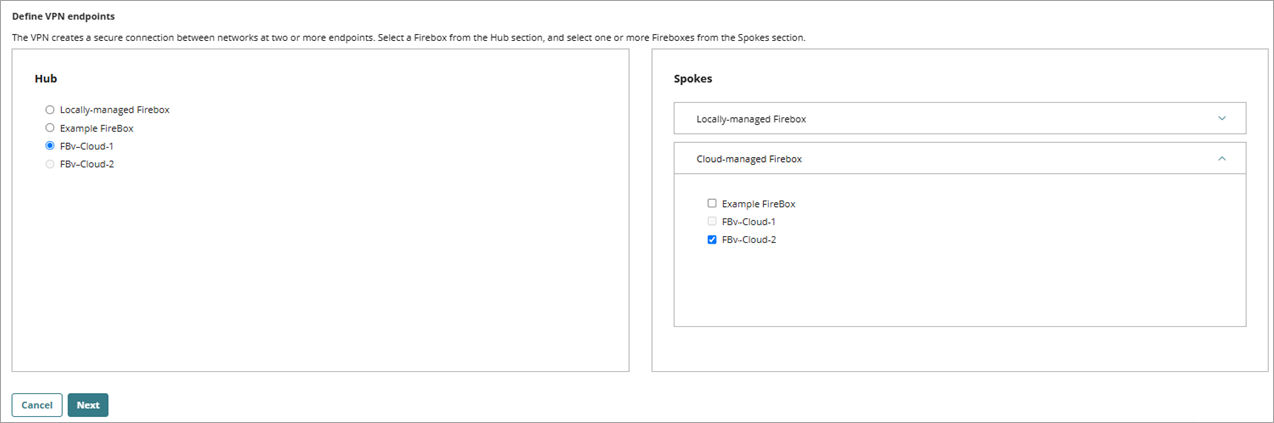Screen dimensions: 1274x423
Task: Select the FBv-Cloud-1 hub radio button
Action: click(x=50, y=146)
